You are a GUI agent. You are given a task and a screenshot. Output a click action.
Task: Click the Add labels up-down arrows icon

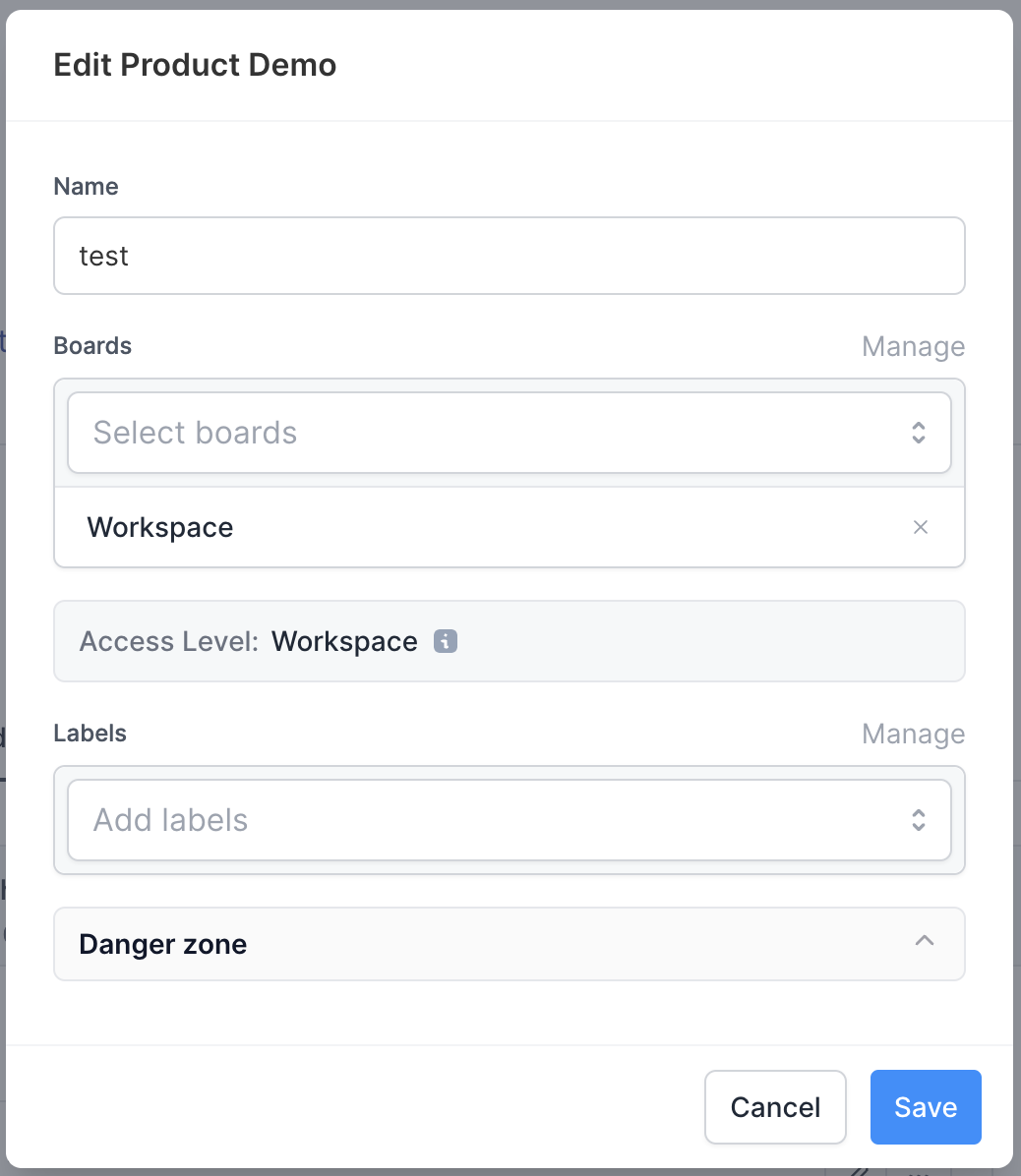pos(919,820)
